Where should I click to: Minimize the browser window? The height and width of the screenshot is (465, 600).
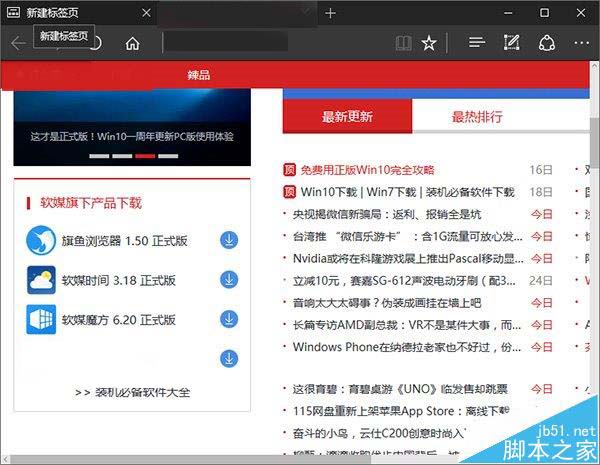coord(508,13)
